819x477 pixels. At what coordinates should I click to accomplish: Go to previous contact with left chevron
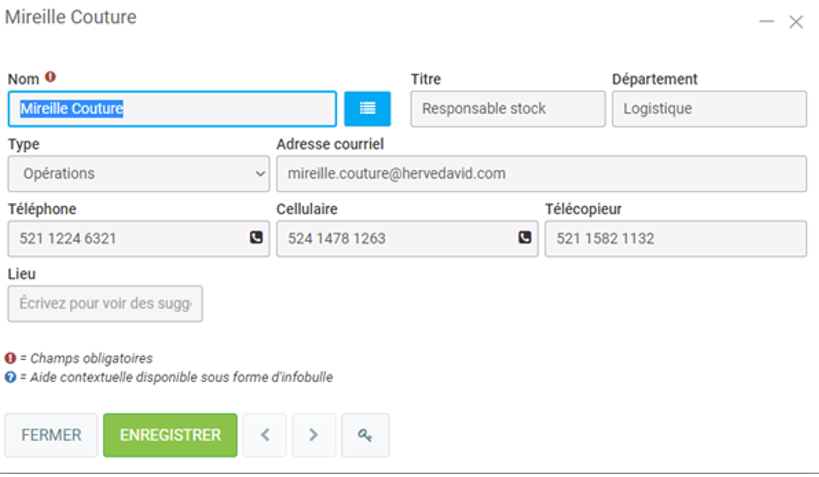[x=265, y=435]
